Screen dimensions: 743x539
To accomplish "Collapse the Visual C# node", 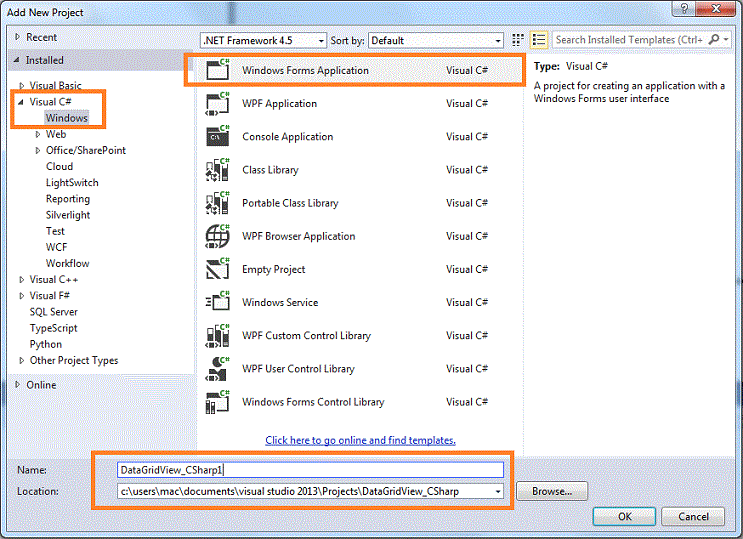I will tap(21, 101).
